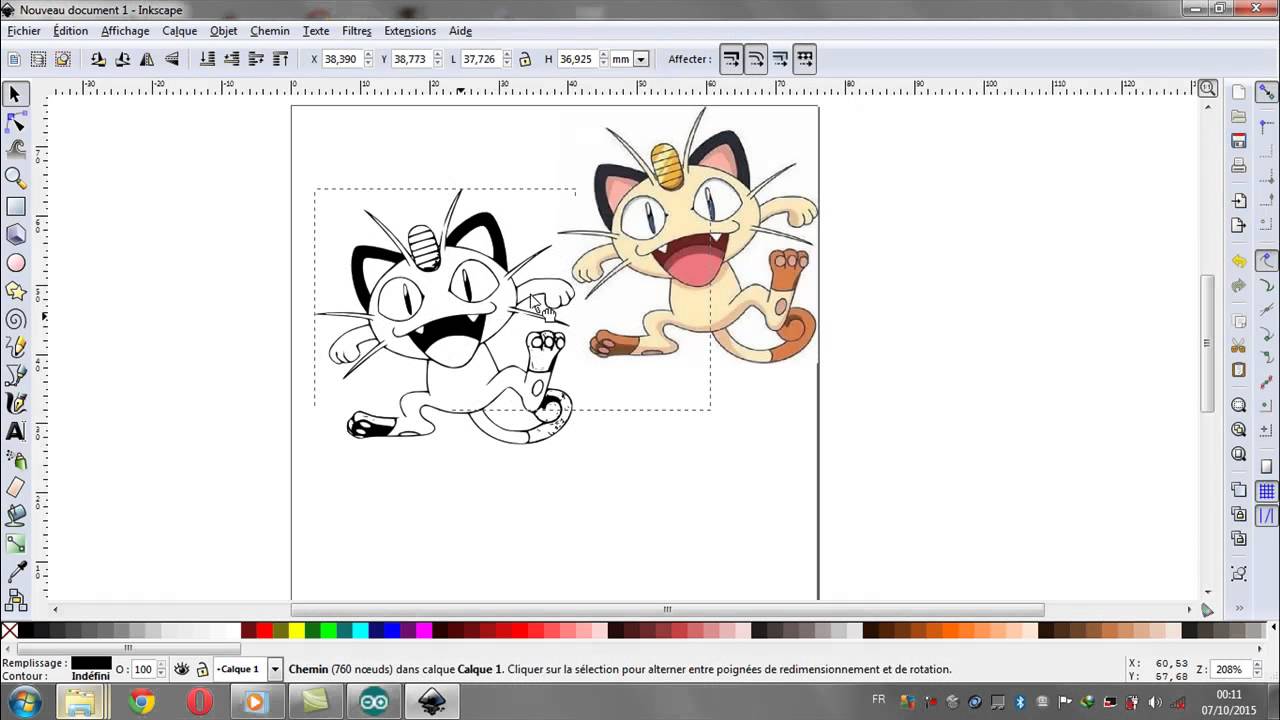Screen dimensions: 1280x720
Task: Select the 3D box tool
Action: 15,234
